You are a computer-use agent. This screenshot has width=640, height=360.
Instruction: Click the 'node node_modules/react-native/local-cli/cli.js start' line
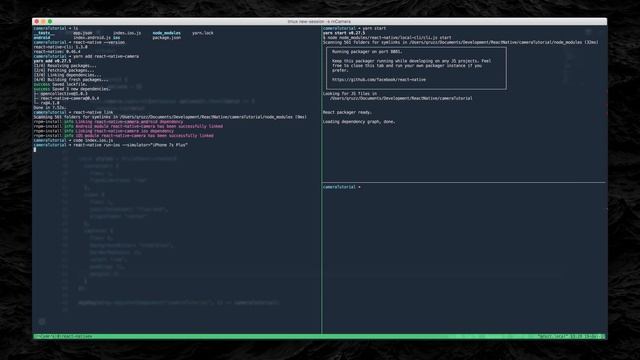click(387, 38)
